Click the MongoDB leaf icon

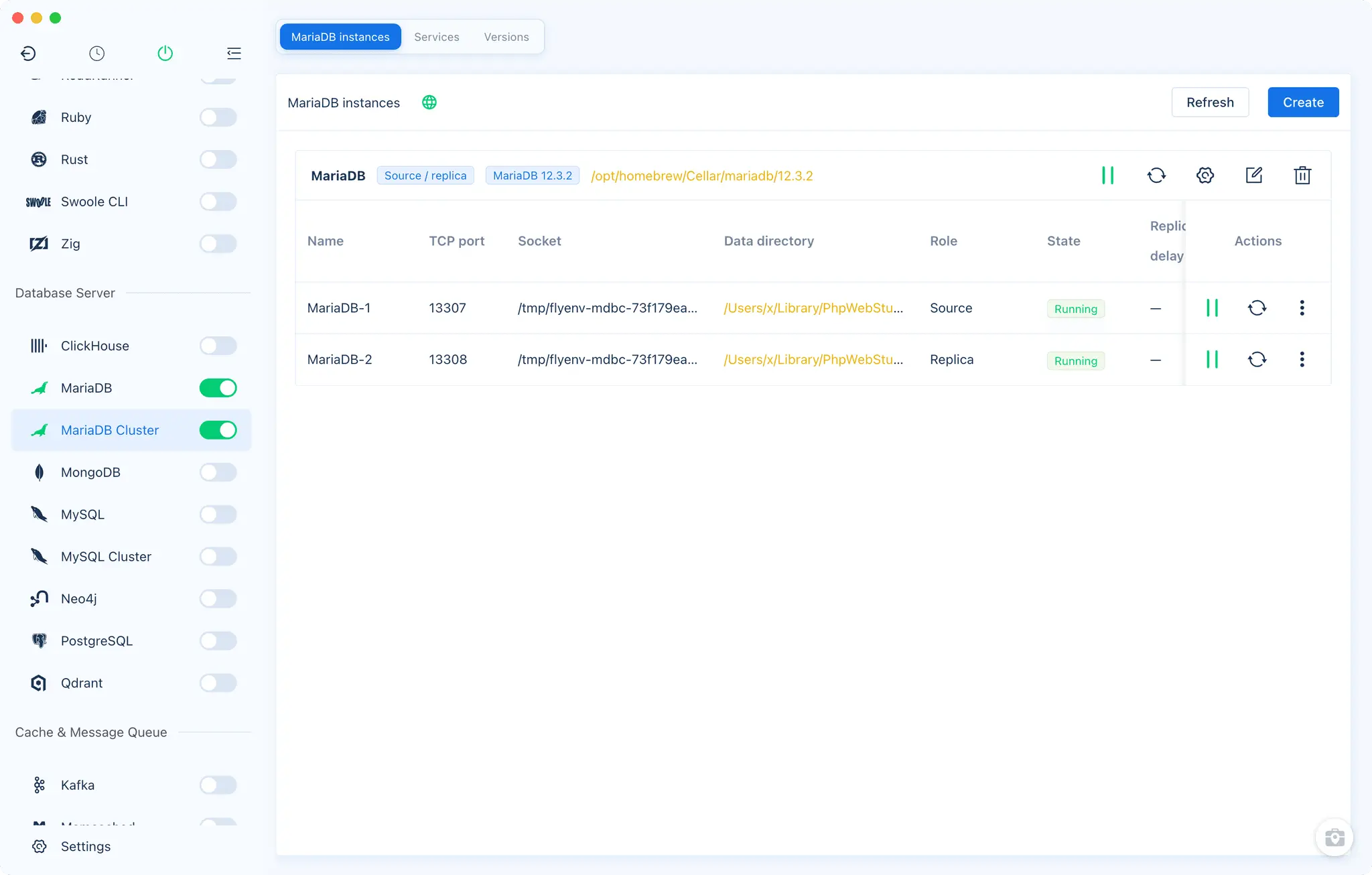(x=39, y=472)
